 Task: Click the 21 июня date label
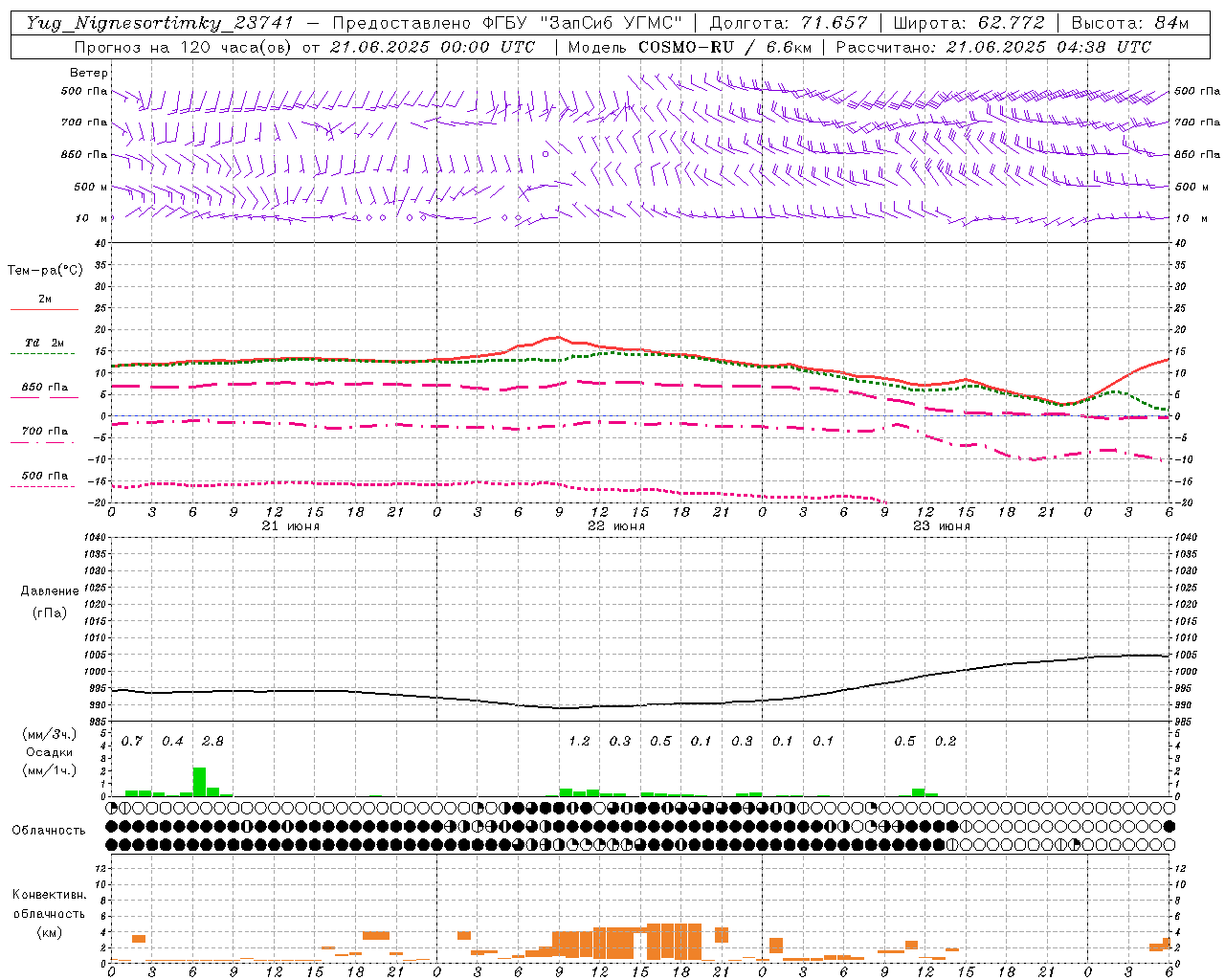pyautogui.click(x=291, y=526)
